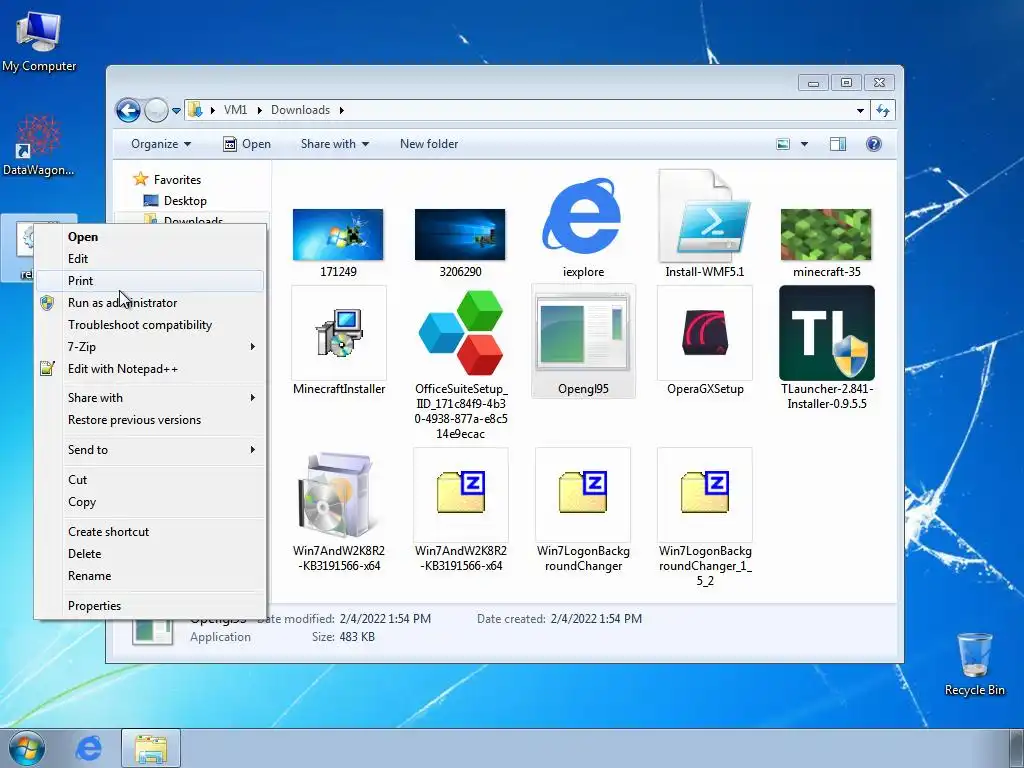Select Restore previous versions

coord(150,420)
